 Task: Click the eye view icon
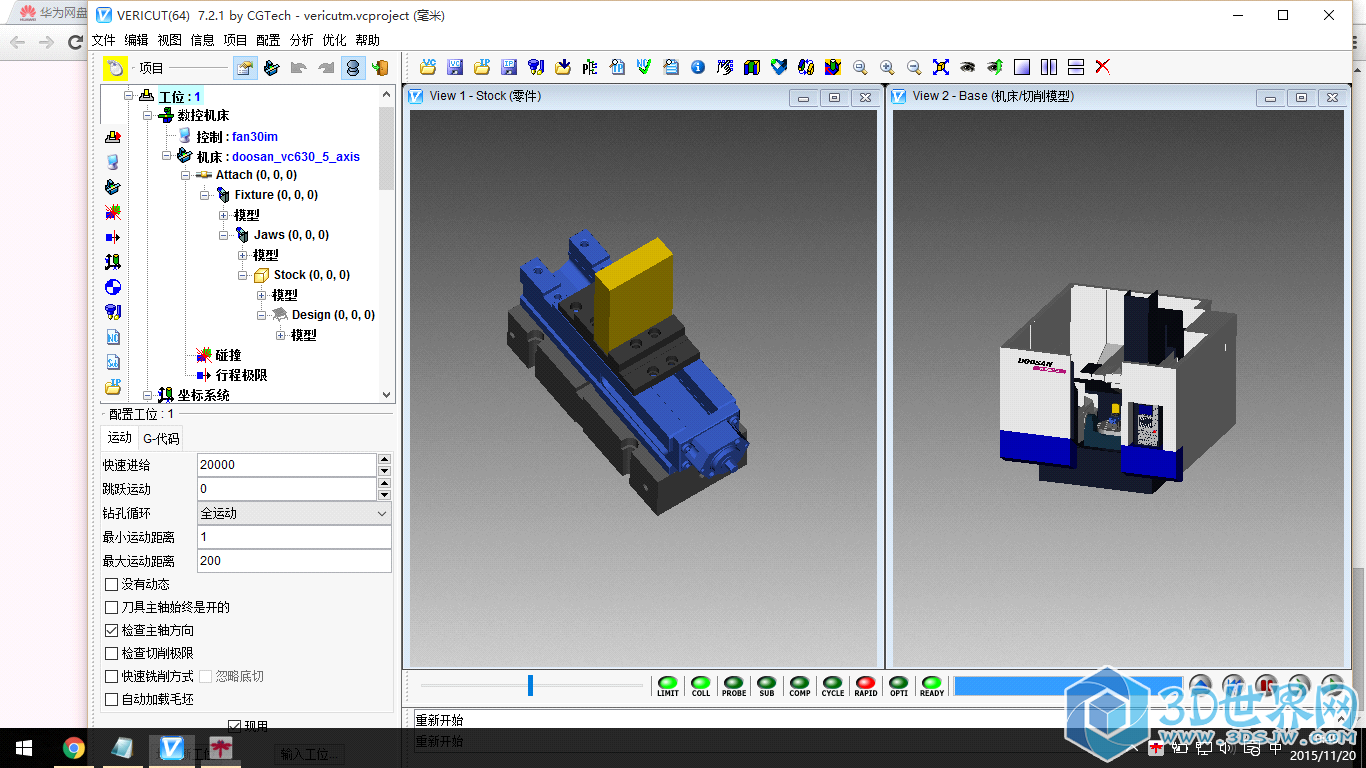coord(967,67)
